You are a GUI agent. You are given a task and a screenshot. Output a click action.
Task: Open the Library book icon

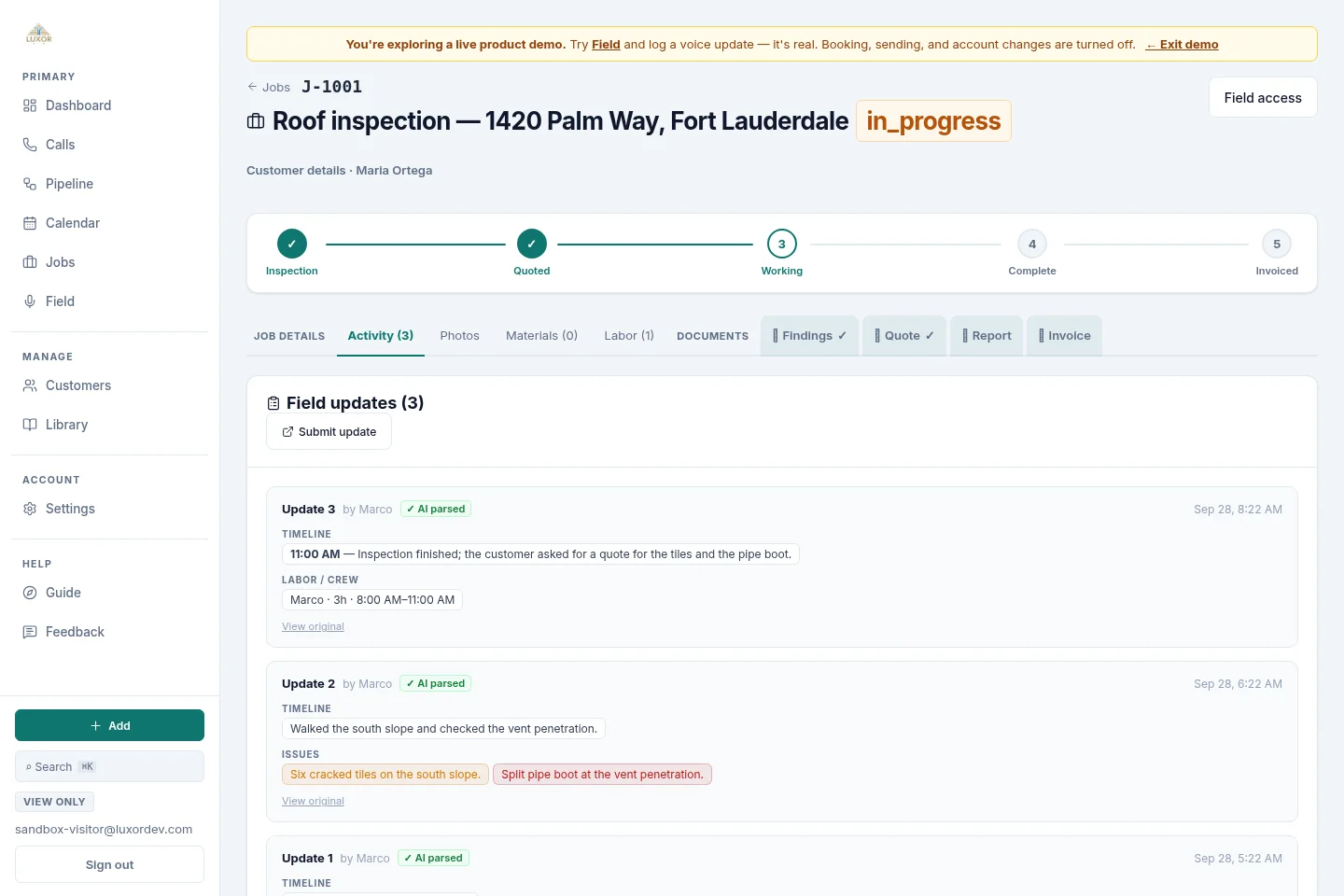[30, 425]
